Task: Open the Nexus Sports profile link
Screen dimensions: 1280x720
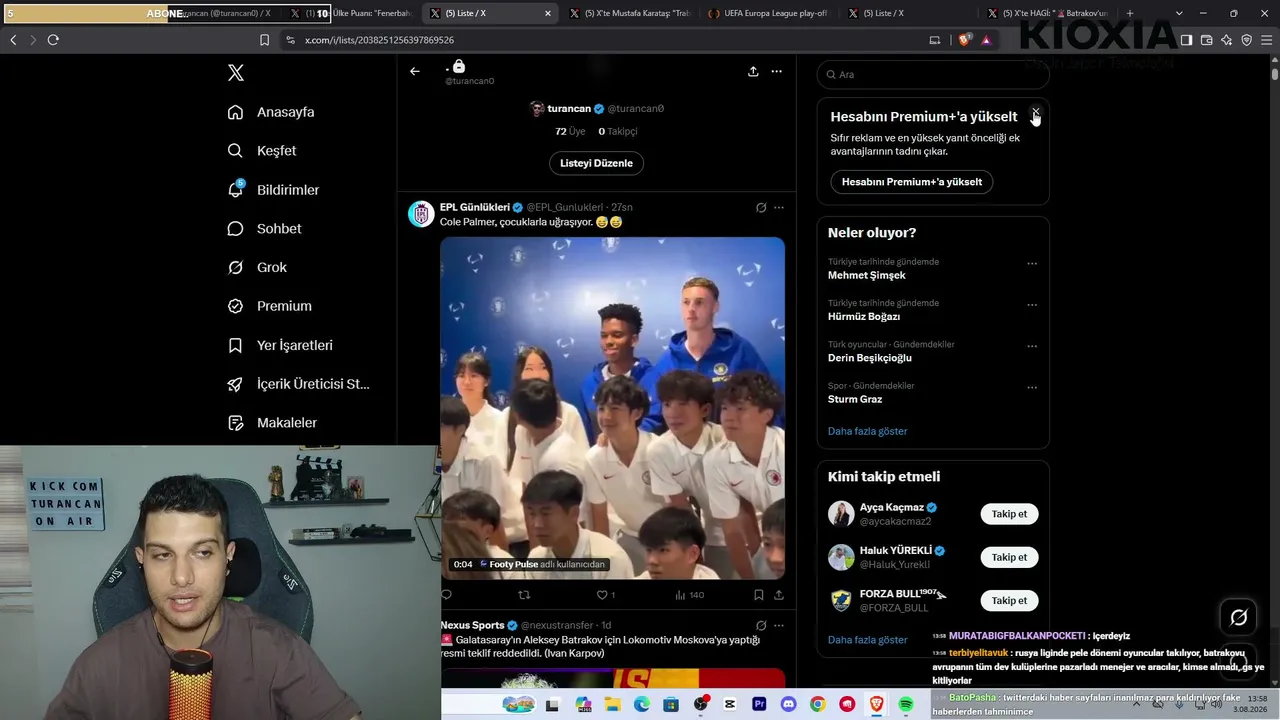Action: (472, 625)
